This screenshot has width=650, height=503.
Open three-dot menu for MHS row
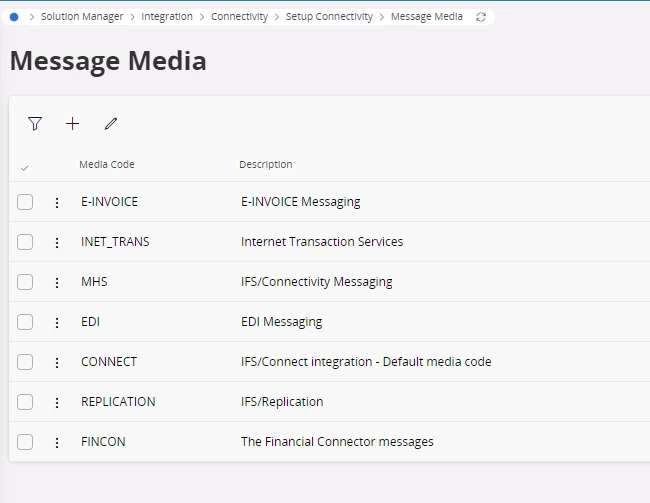(57, 282)
